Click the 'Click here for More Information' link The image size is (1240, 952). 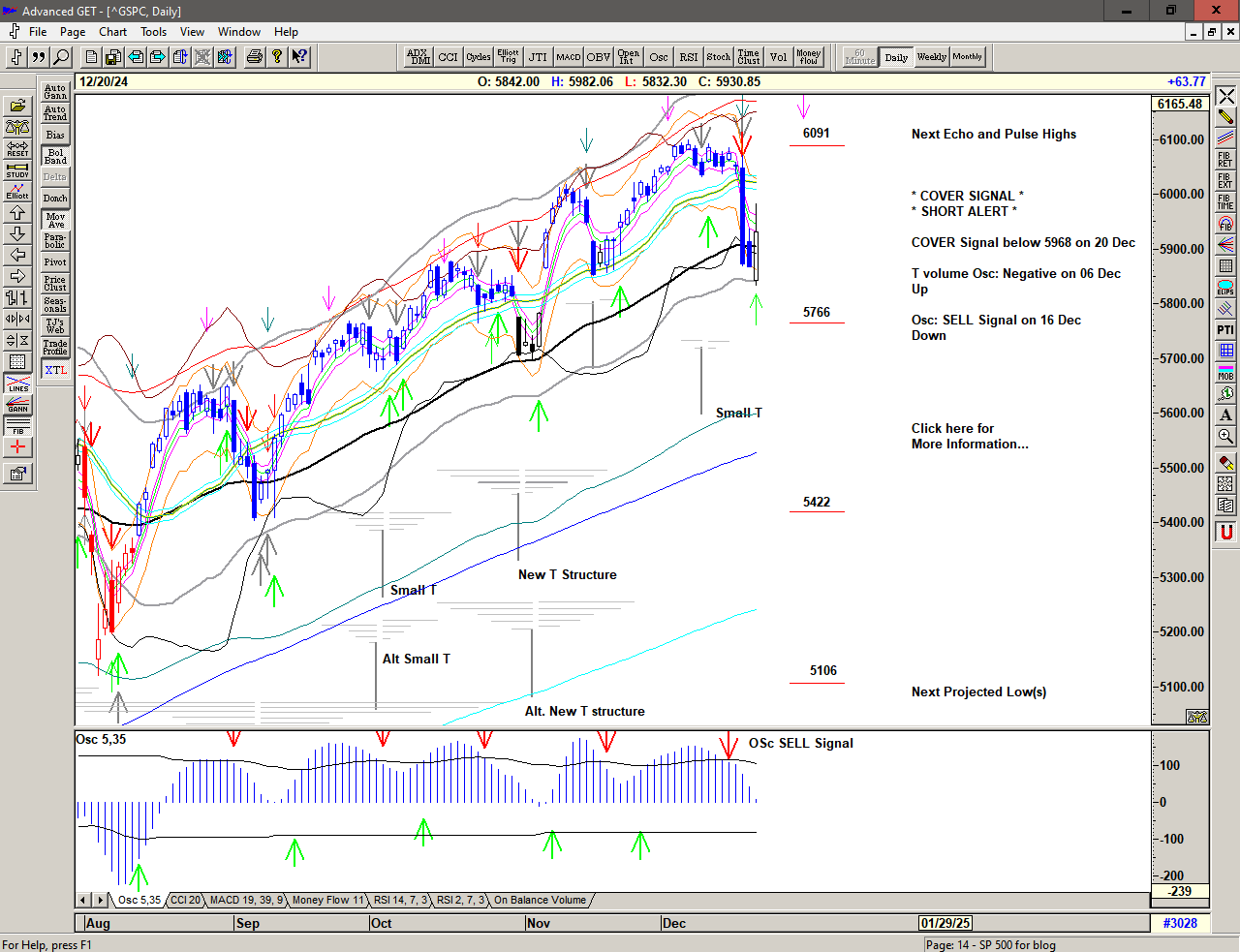tap(969, 436)
